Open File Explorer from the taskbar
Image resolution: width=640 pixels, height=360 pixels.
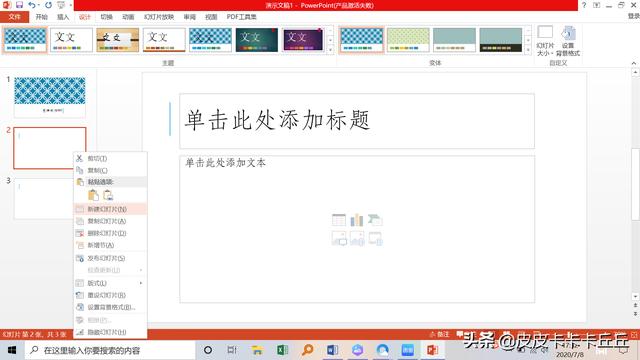tap(257, 350)
